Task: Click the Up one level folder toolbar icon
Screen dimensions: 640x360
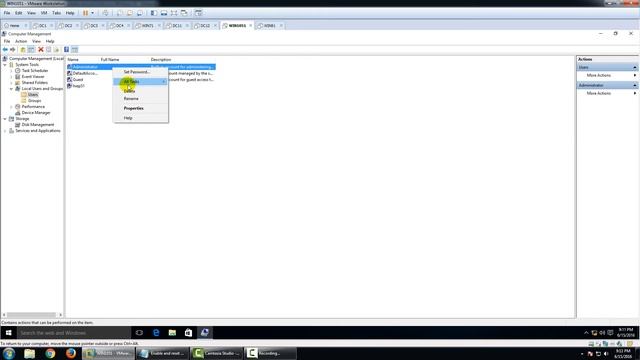Action: 23,49
